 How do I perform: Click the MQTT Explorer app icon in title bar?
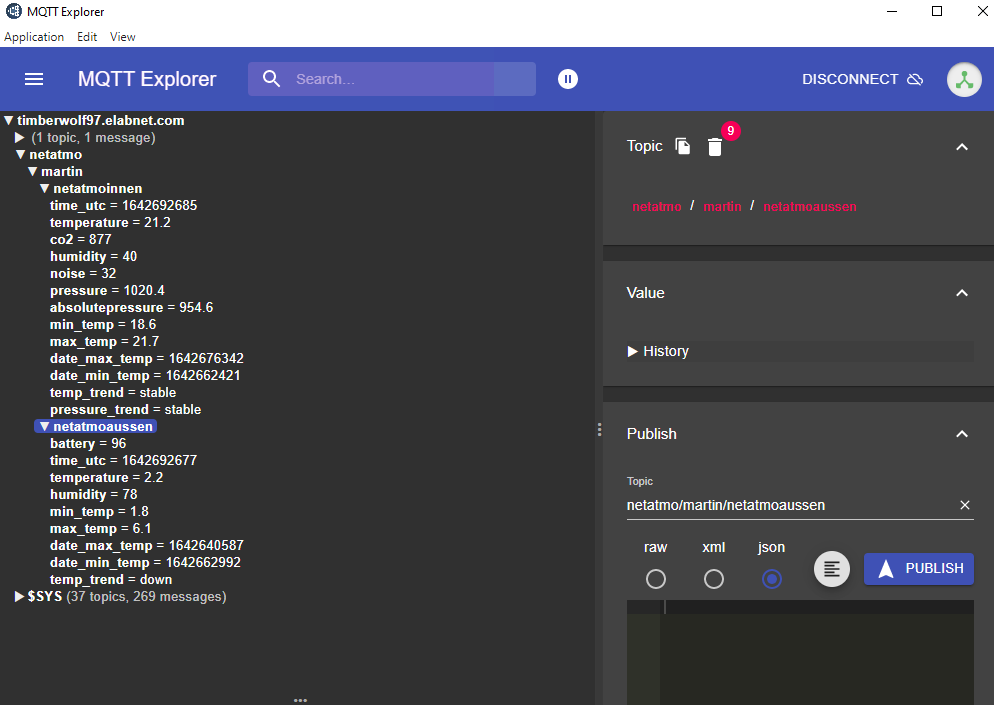click(x=13, y=11)
